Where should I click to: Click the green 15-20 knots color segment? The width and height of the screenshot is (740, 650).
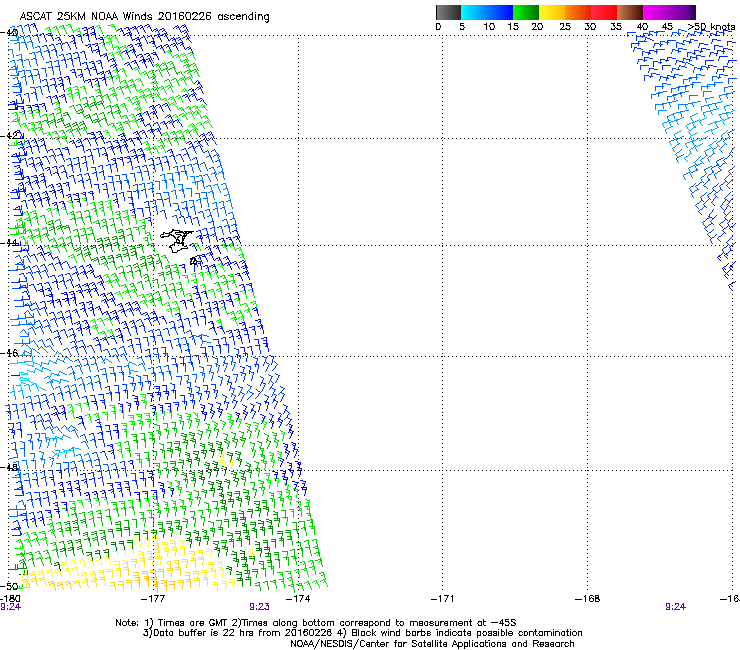[526, 12]
